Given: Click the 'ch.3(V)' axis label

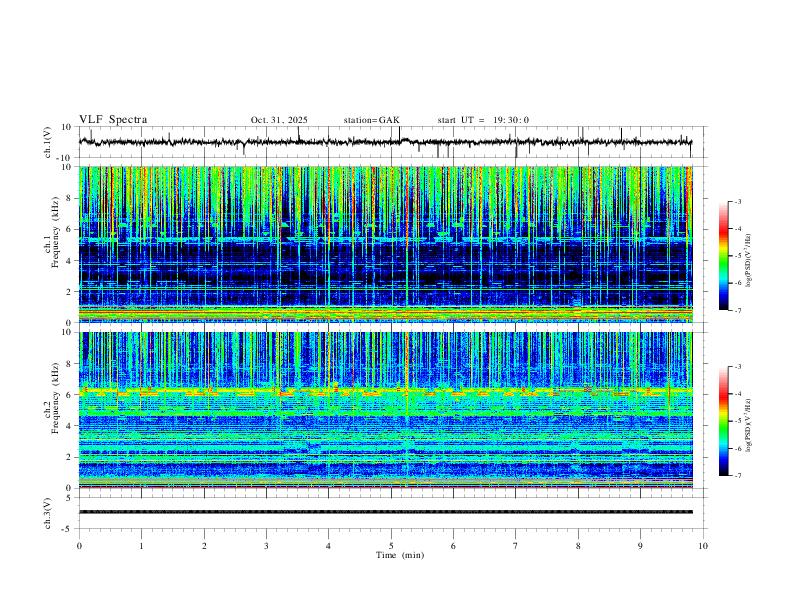Looking at the screenshot, I should point(48,513).
